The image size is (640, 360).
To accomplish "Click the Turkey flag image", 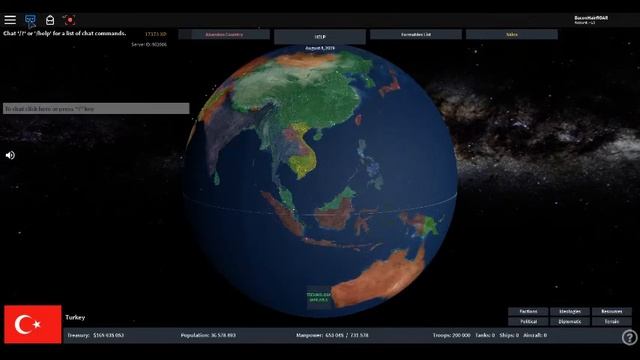I will pos(33,324).
